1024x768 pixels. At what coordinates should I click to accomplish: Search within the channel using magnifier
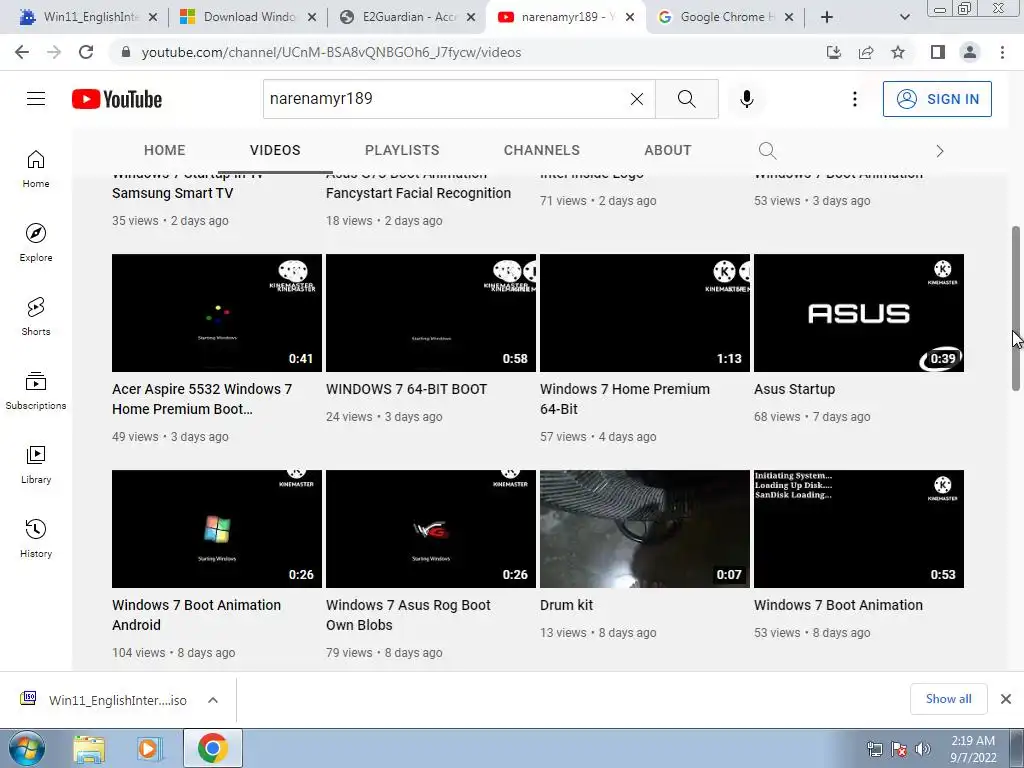[x=767, y=151]
